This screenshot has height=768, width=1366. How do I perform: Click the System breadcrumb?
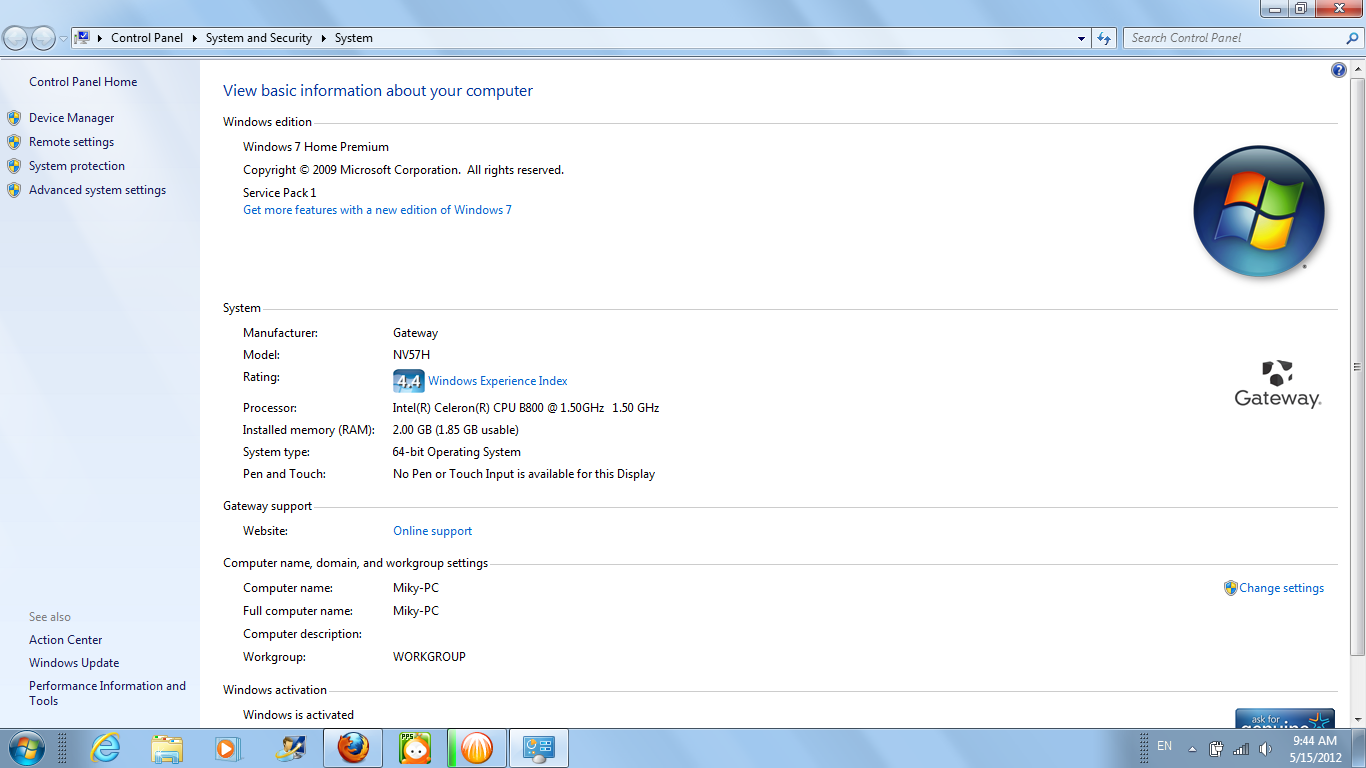[x=354, y=38]
